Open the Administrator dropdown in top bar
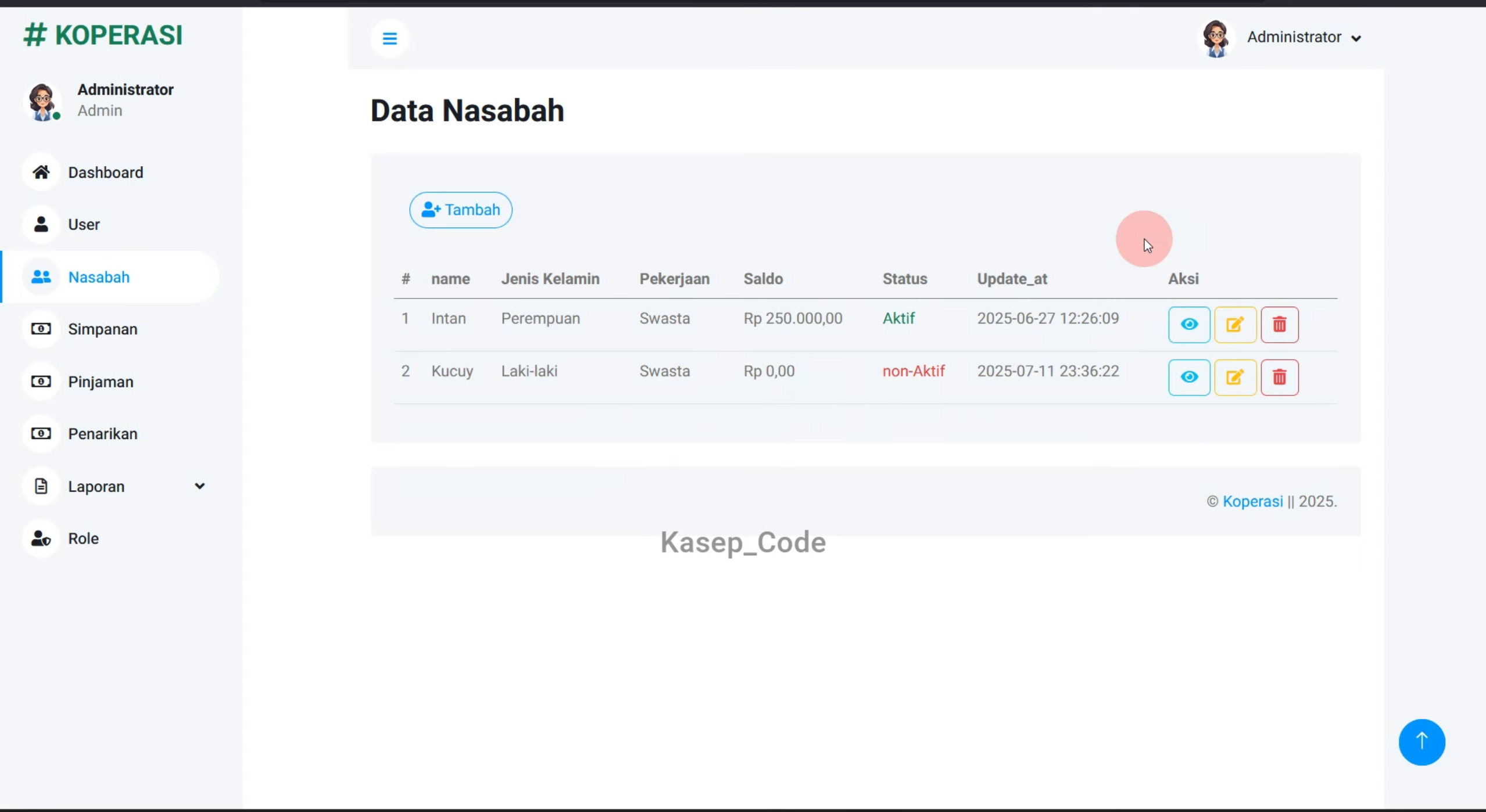The width and height of the screenshot is (1486, 812). click(x=1304, y=38)
